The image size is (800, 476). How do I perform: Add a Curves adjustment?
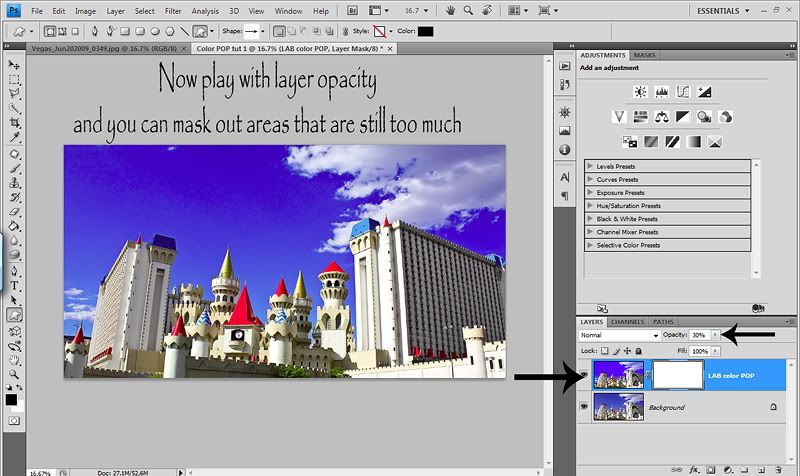[684, 92]
